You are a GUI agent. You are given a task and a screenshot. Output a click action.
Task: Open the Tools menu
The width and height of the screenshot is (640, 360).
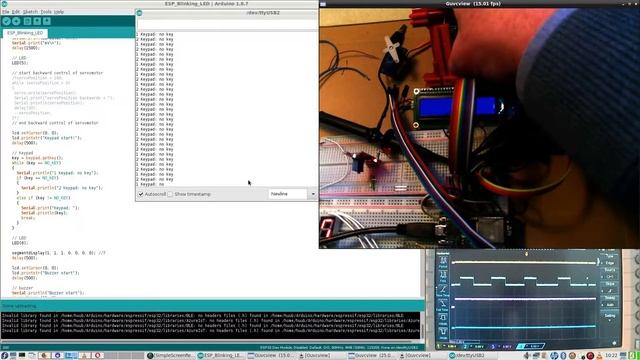point(46,12)
